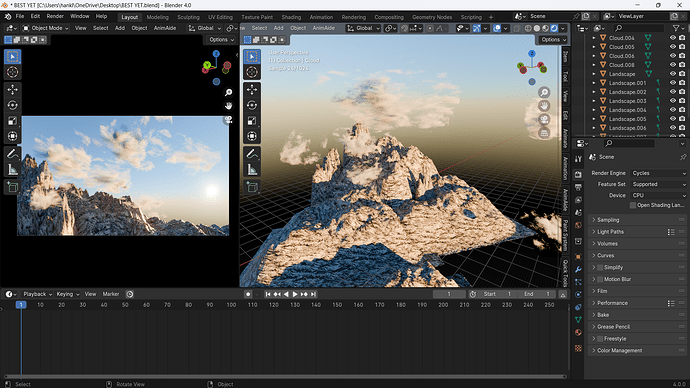This screenshot has height=388, width=690.
Task: Click the View menu in timeline header
Action: pyautogui.click(x=90, y=294)
